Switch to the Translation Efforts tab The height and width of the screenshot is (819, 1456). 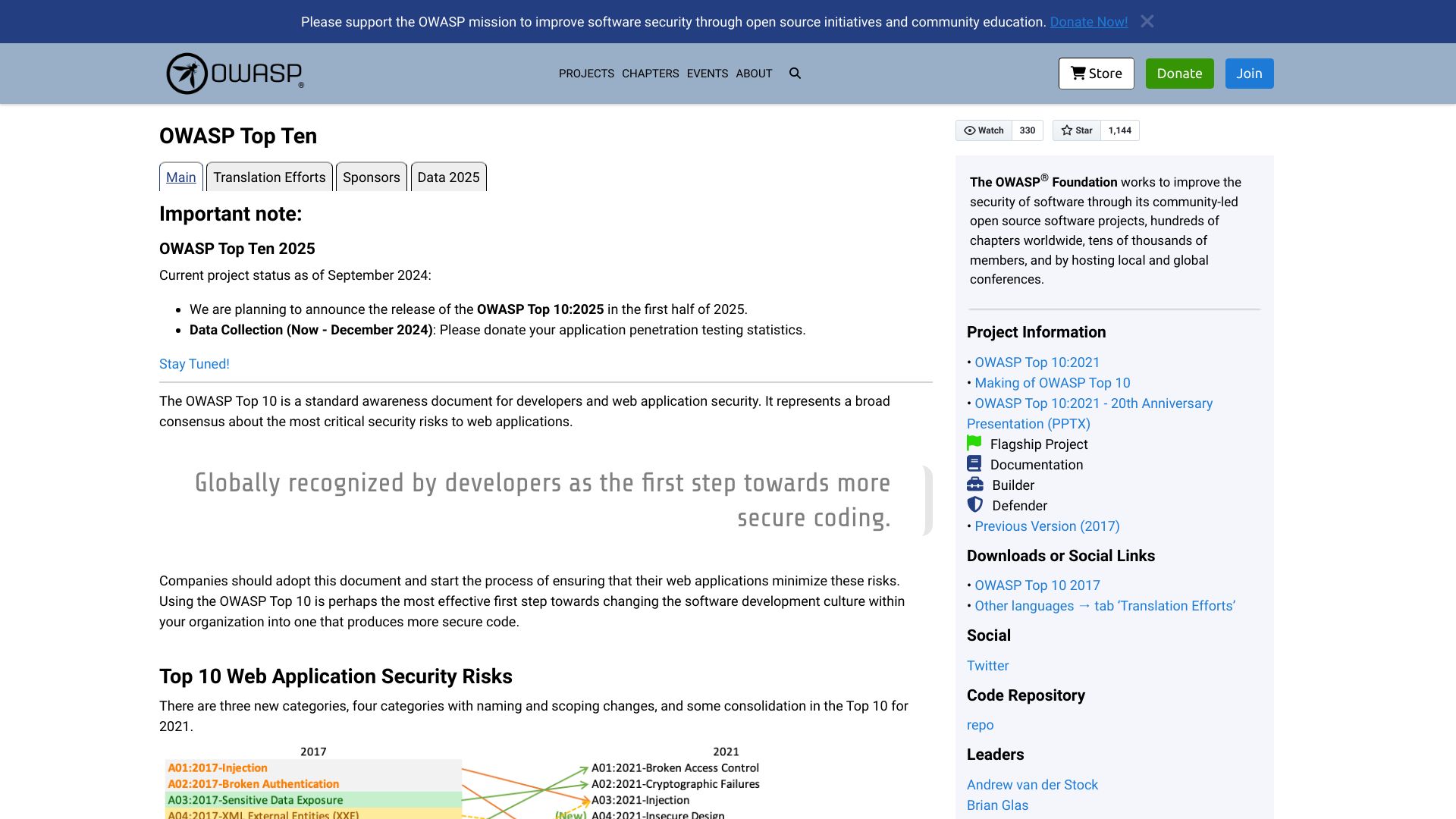click(x=269, y=177)
